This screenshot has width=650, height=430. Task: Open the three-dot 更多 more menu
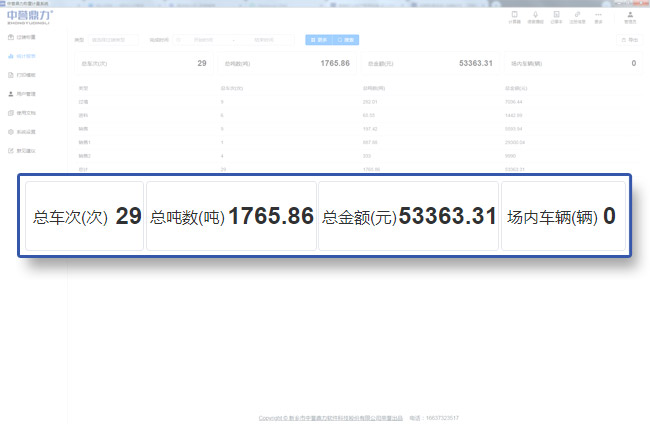[x=598, y=17]
